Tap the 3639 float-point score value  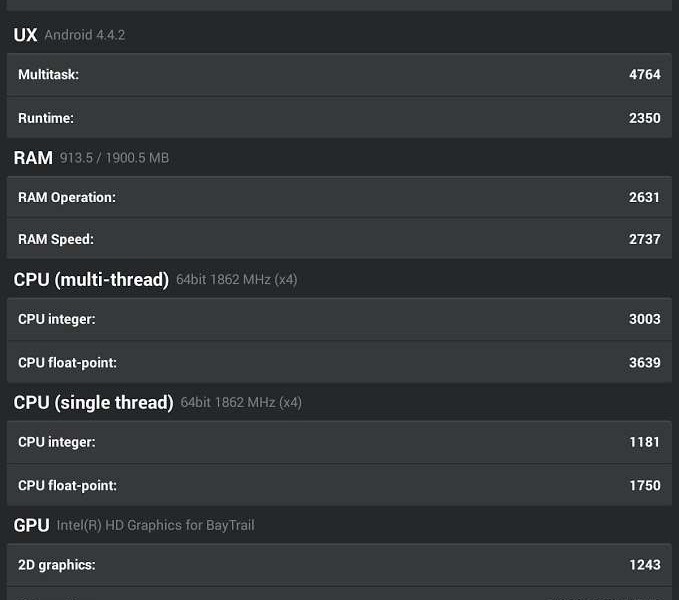click(644, 362)
